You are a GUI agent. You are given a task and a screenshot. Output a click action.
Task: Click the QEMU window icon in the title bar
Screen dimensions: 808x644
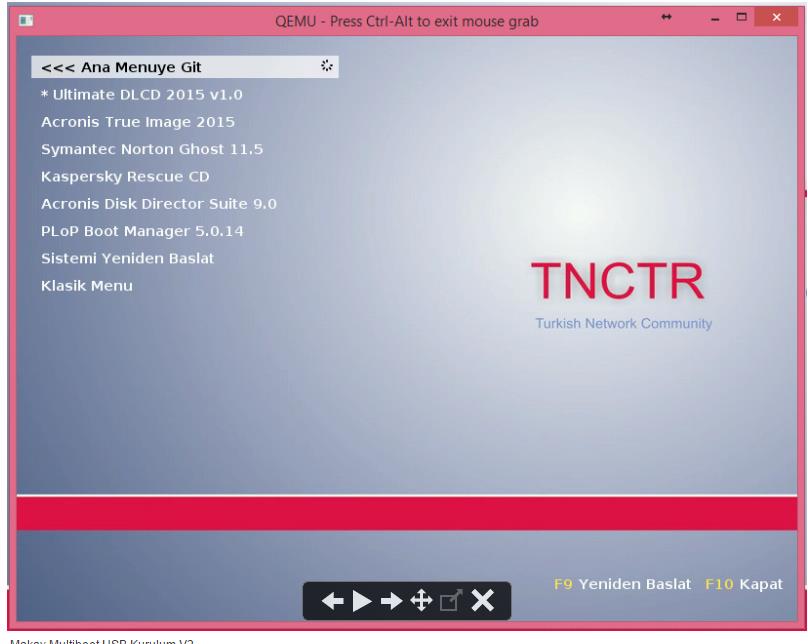coord(26,21)
